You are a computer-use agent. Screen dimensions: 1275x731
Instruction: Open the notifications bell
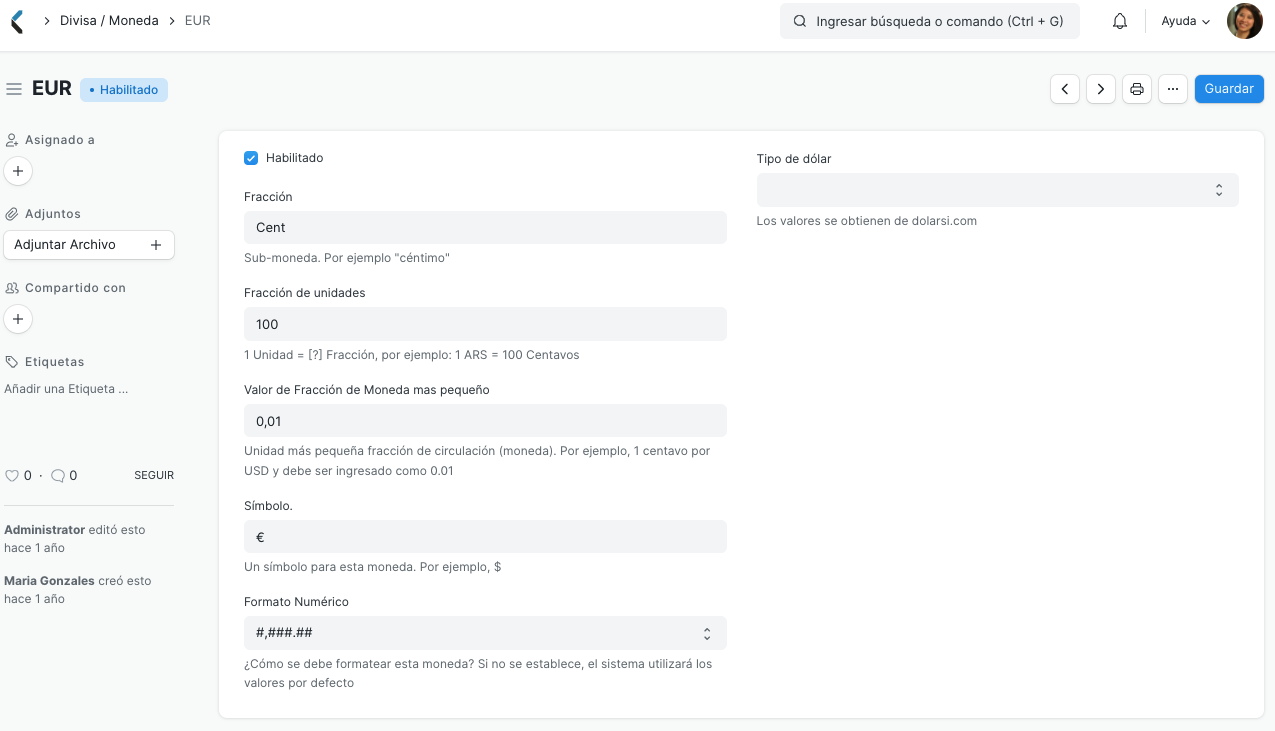point(1120,21)
